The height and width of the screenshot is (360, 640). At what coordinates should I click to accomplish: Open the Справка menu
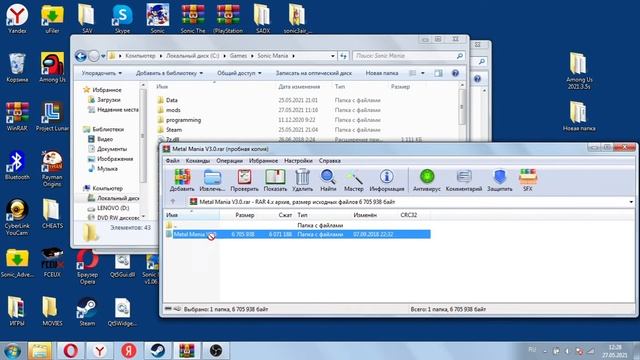tap(330, 161)
